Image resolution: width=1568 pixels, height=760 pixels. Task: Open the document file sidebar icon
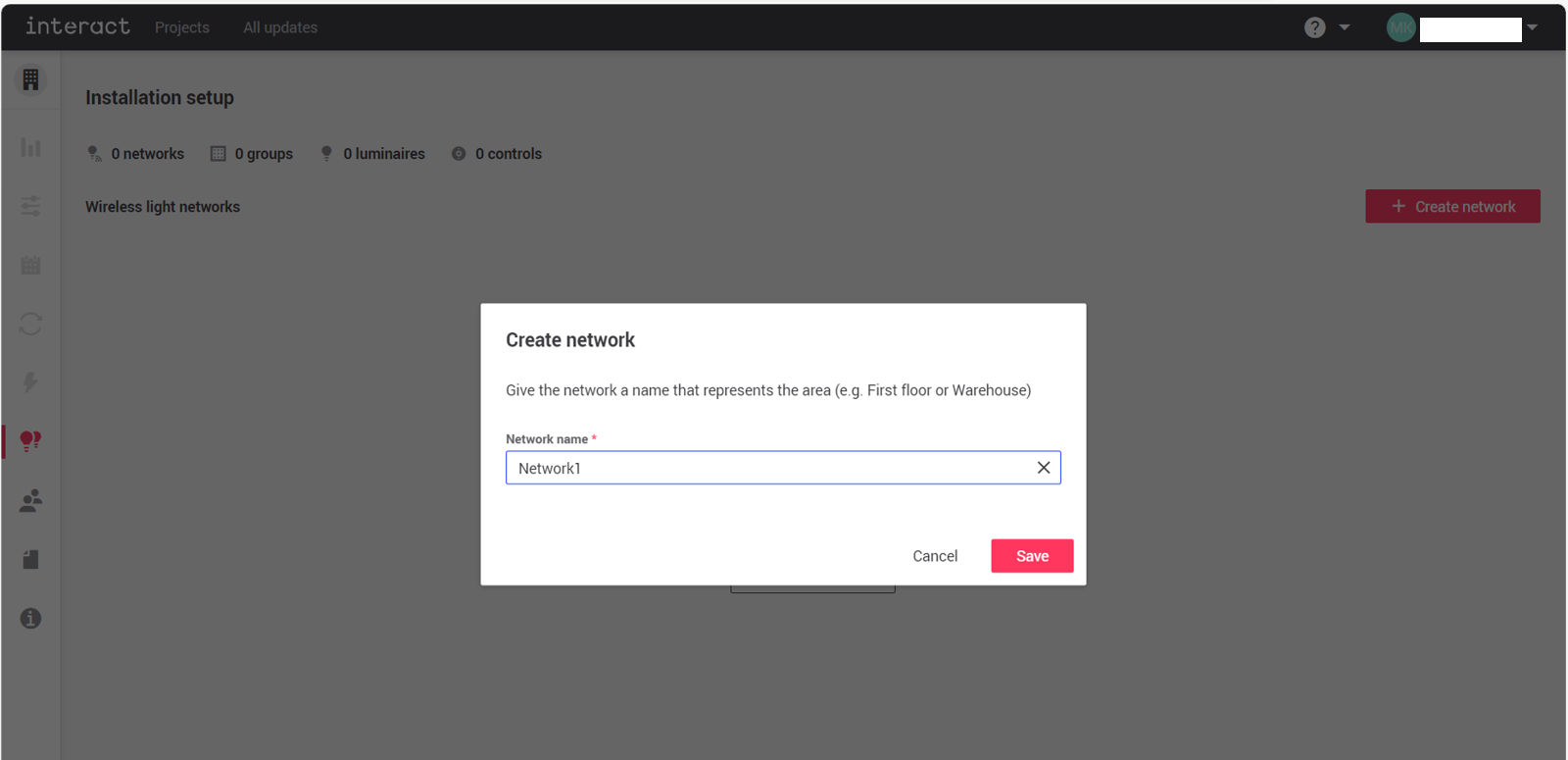click(30, 559)
